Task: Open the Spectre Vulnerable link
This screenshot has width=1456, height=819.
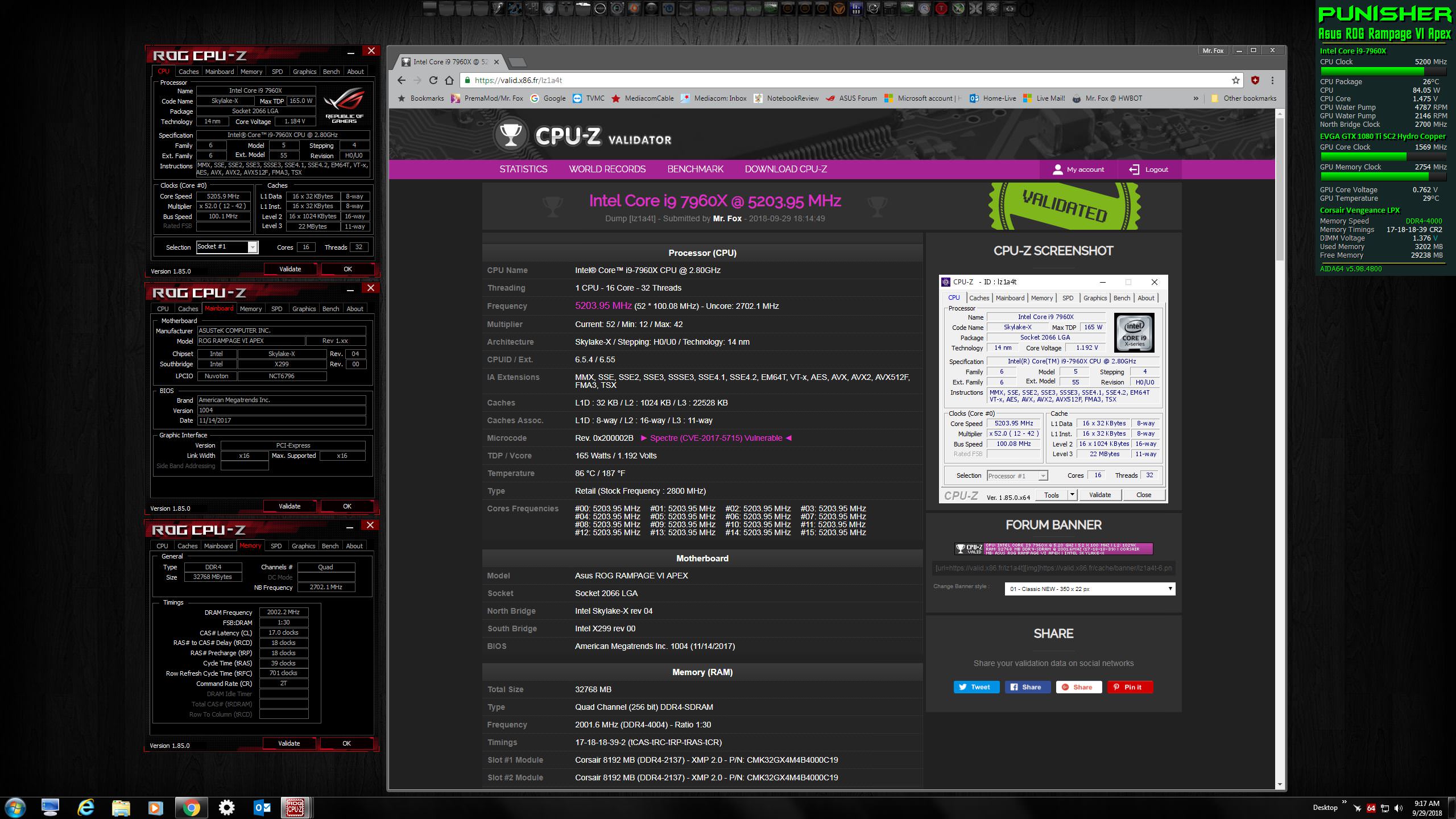Action: [x=716, y=438]
